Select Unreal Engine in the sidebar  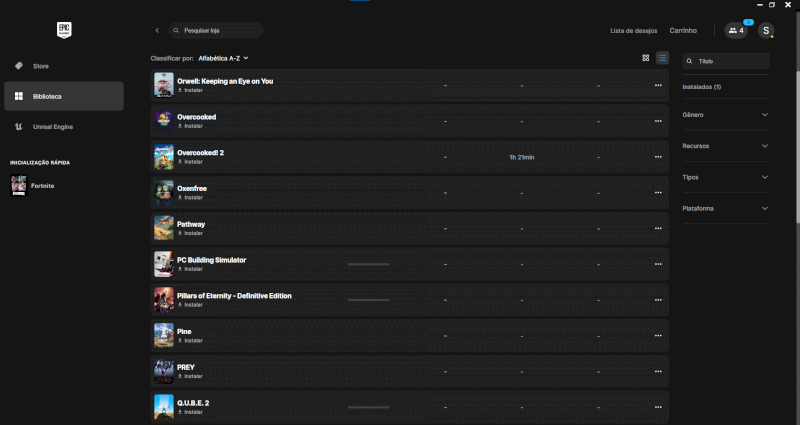coord(52,127)
